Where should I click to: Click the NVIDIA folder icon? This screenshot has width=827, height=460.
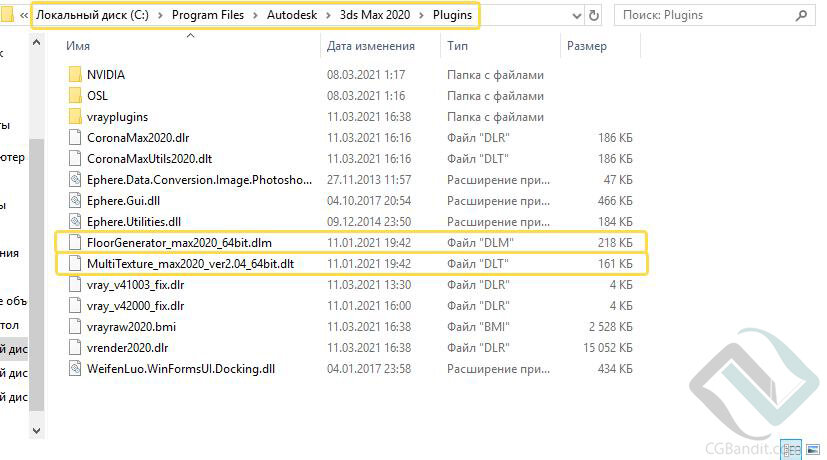click(x=75, y=74)
